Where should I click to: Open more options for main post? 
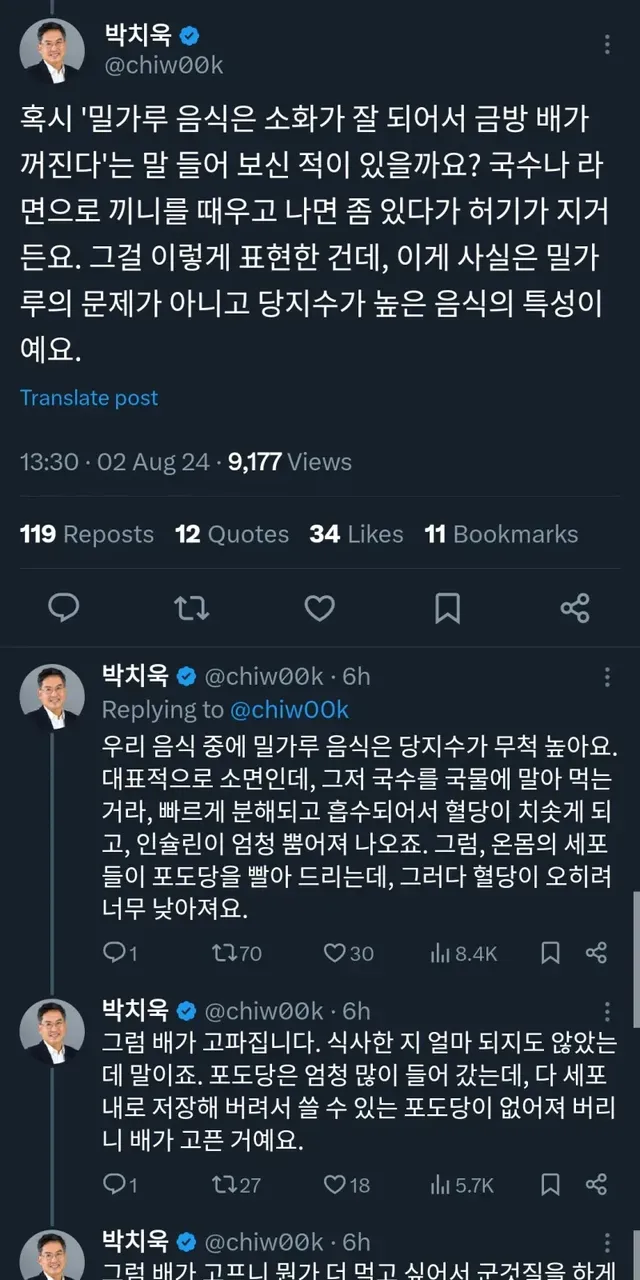(x=607, y=44)
